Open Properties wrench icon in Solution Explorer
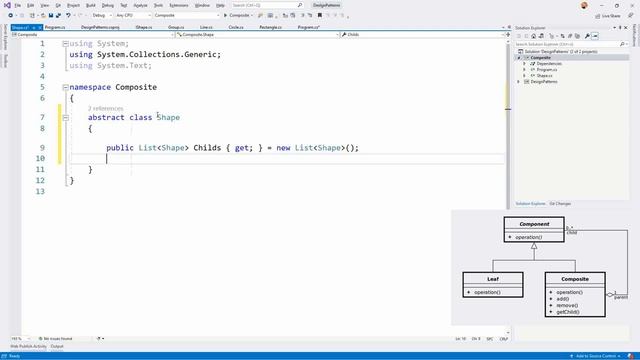Viewport: 640px width, 360px height. point(587,36)
